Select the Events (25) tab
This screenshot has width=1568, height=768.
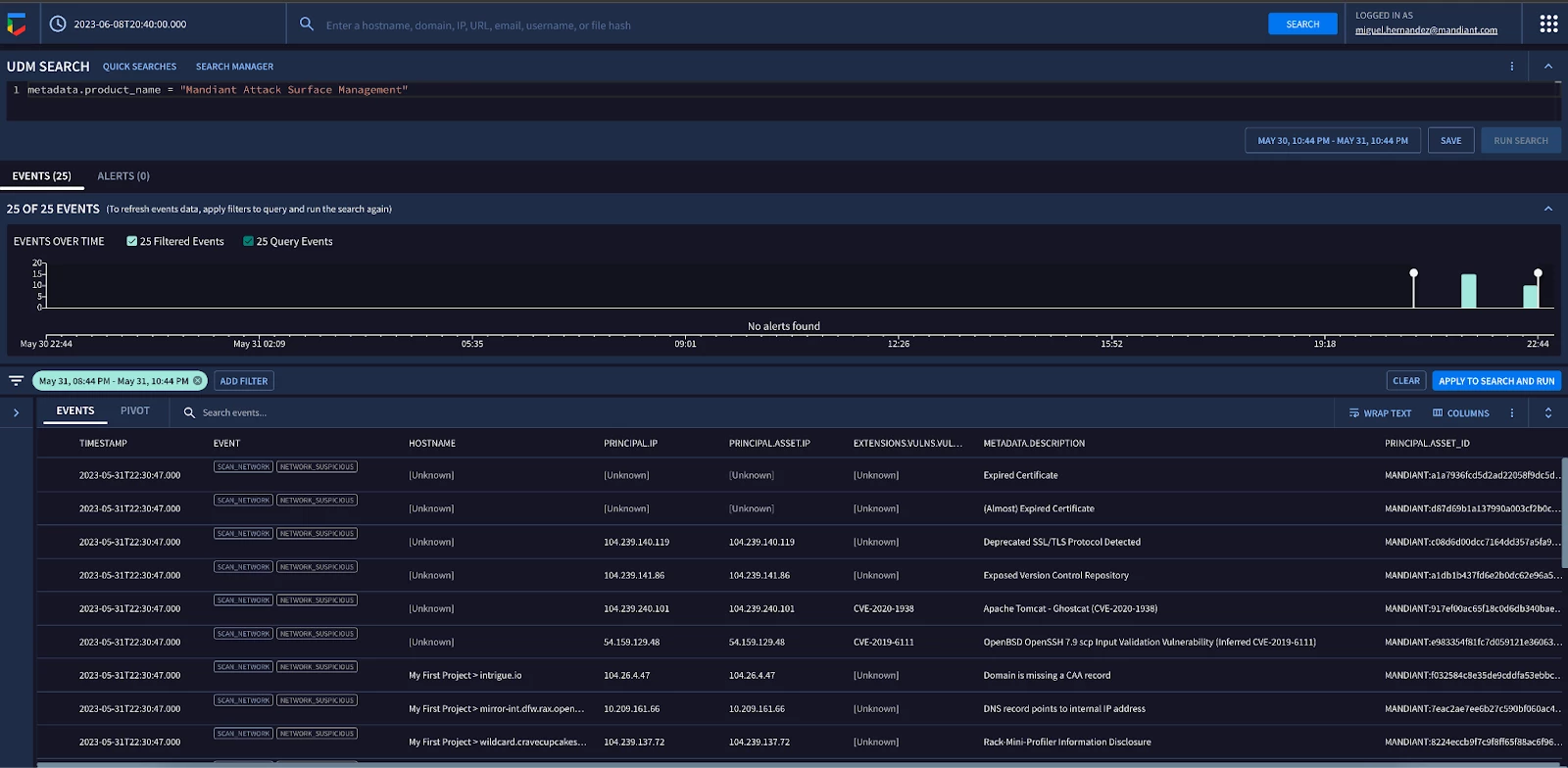42,176
